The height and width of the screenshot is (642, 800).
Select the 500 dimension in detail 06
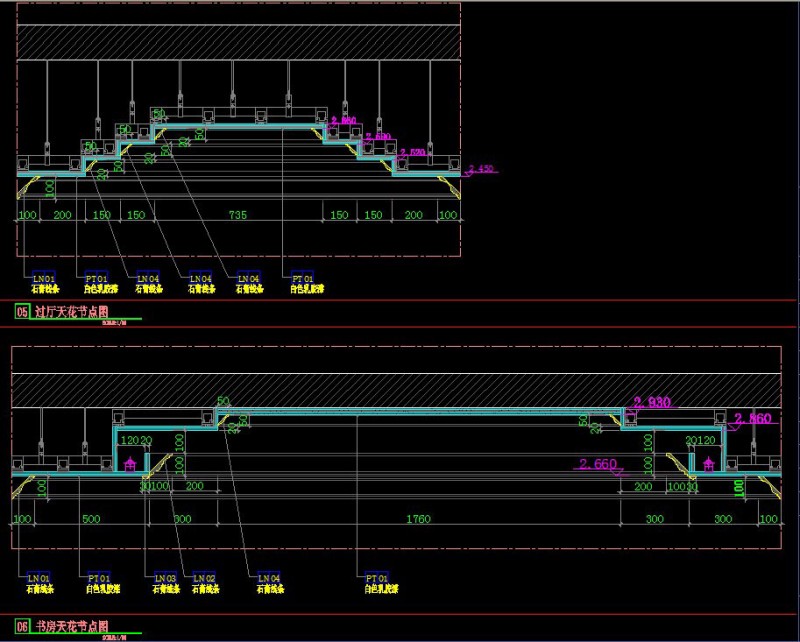[91, 519]
